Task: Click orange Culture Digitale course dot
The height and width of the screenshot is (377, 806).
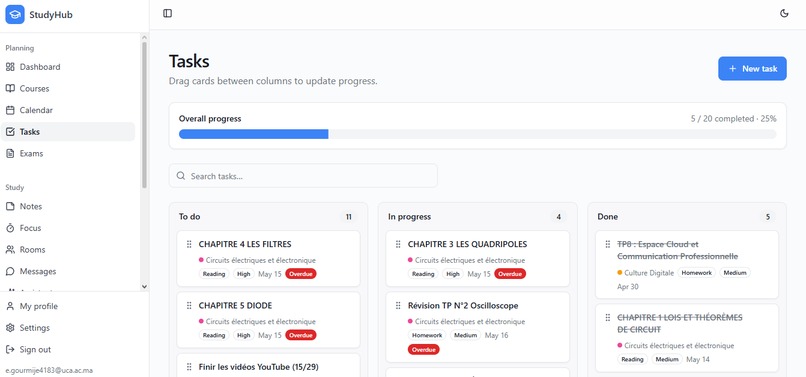Action: pyautogui.click(x=619, y=272)
